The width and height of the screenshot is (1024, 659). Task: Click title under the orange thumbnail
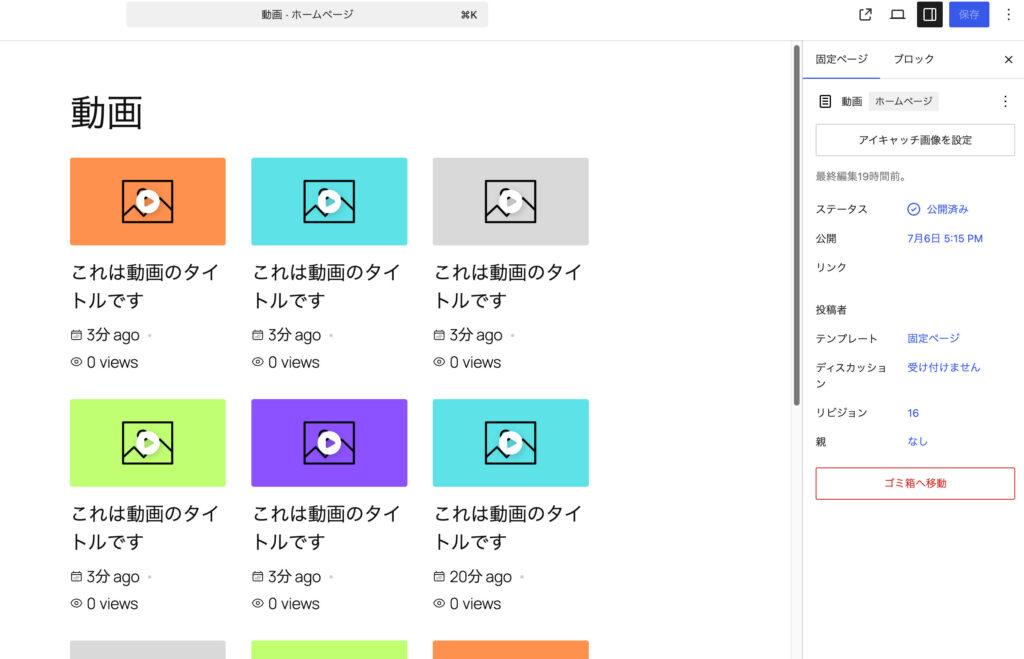(x=144, y=286)
